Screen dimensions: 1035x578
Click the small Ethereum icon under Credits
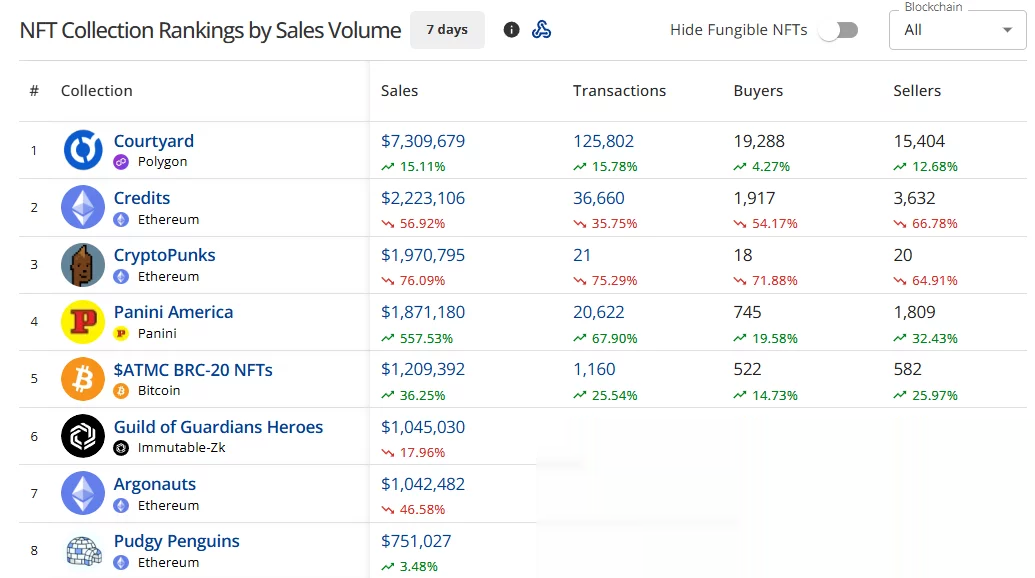(121, 219)
